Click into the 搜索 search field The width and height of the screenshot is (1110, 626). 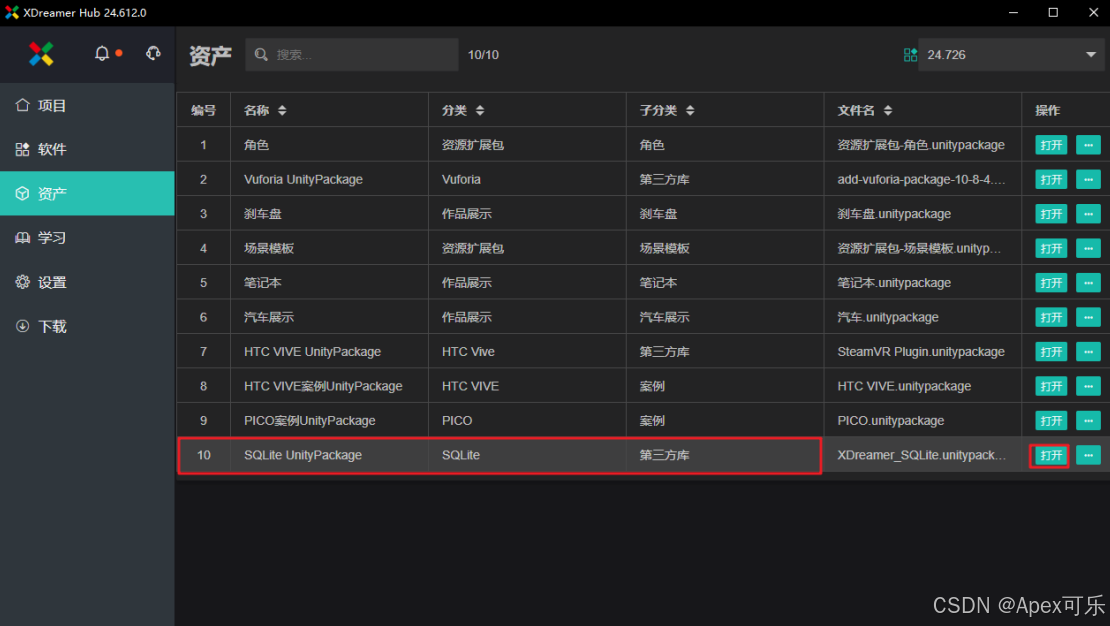tap(352, 55)
